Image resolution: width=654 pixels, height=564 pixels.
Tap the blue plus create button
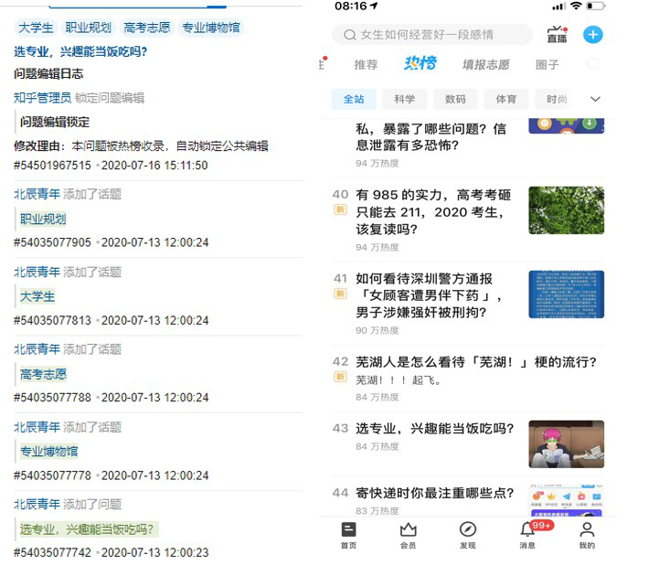point(593,35)
